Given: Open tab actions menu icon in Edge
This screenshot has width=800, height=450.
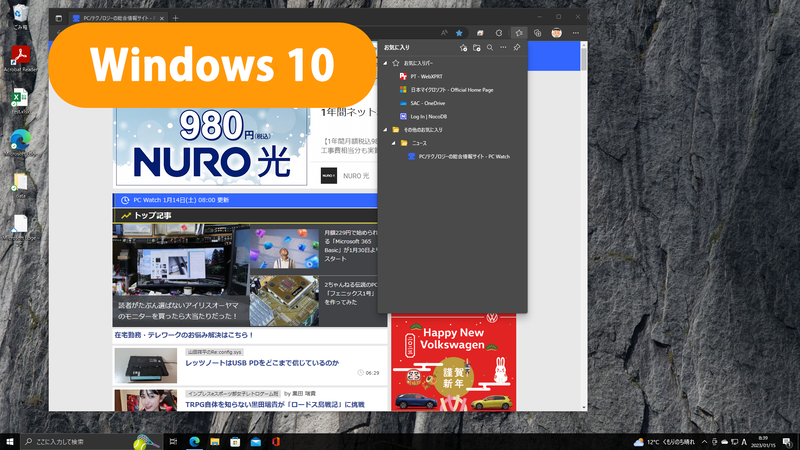Looking at the screenshot, I should (x=59, y=18).
